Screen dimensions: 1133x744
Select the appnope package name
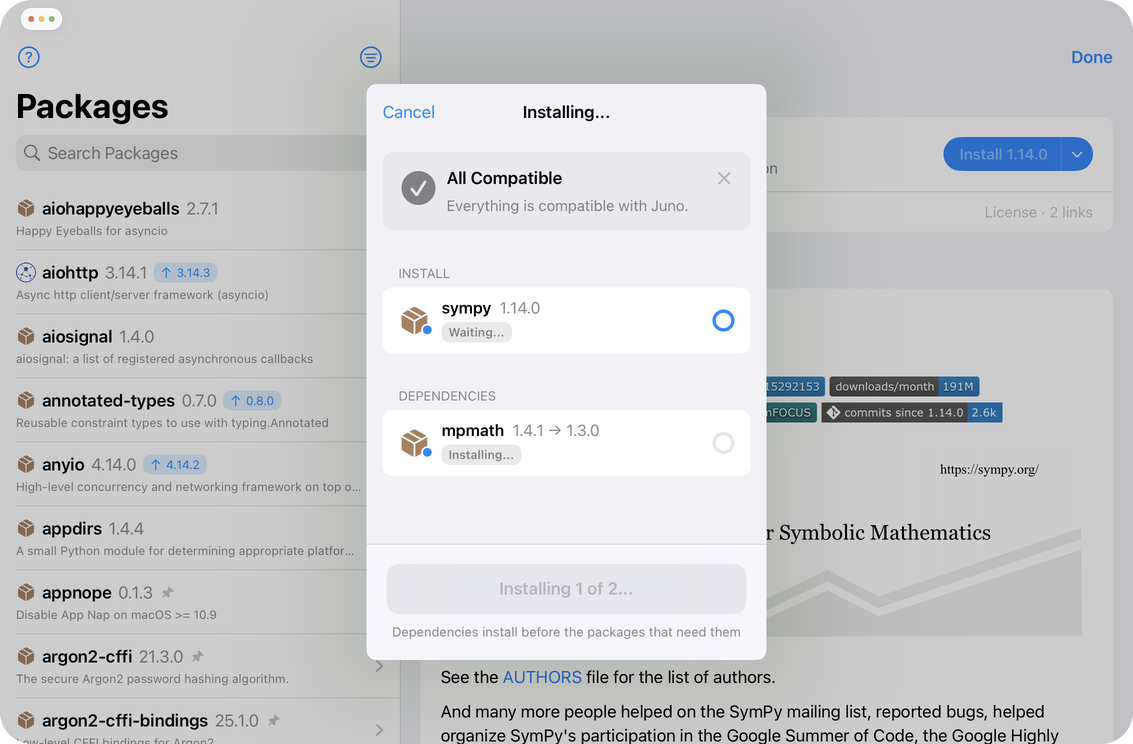pos(77,592)
